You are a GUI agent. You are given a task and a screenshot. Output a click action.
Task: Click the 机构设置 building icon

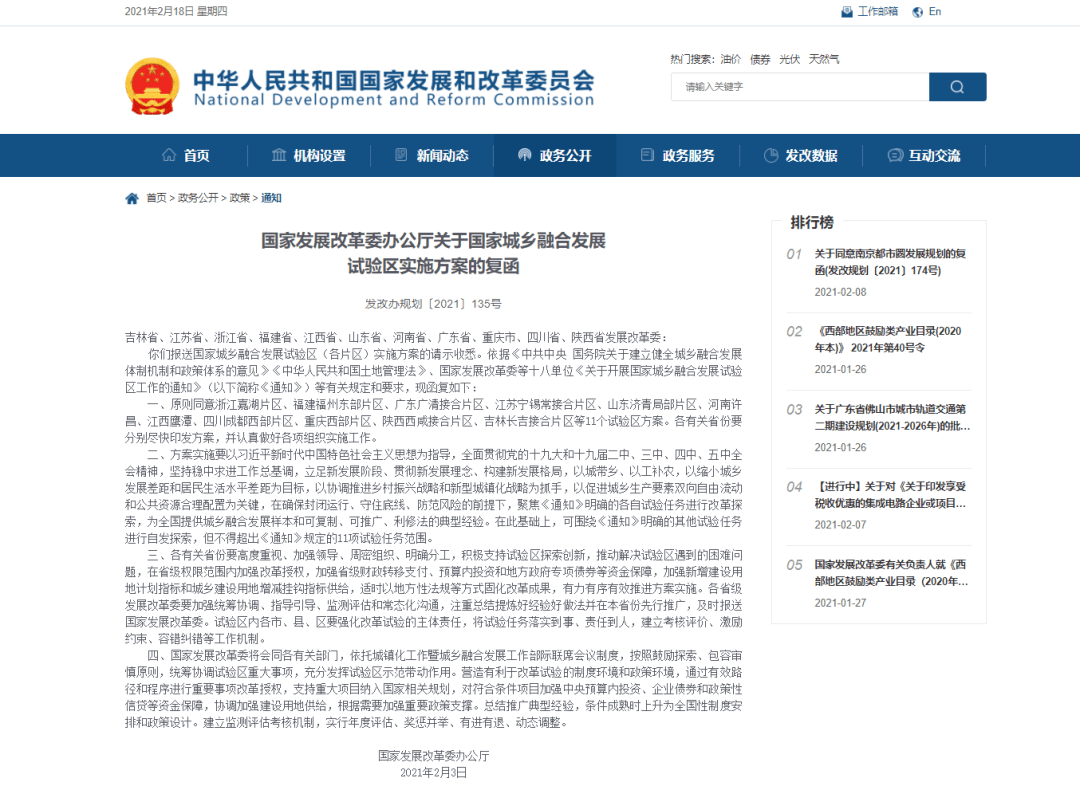point(279,155)
